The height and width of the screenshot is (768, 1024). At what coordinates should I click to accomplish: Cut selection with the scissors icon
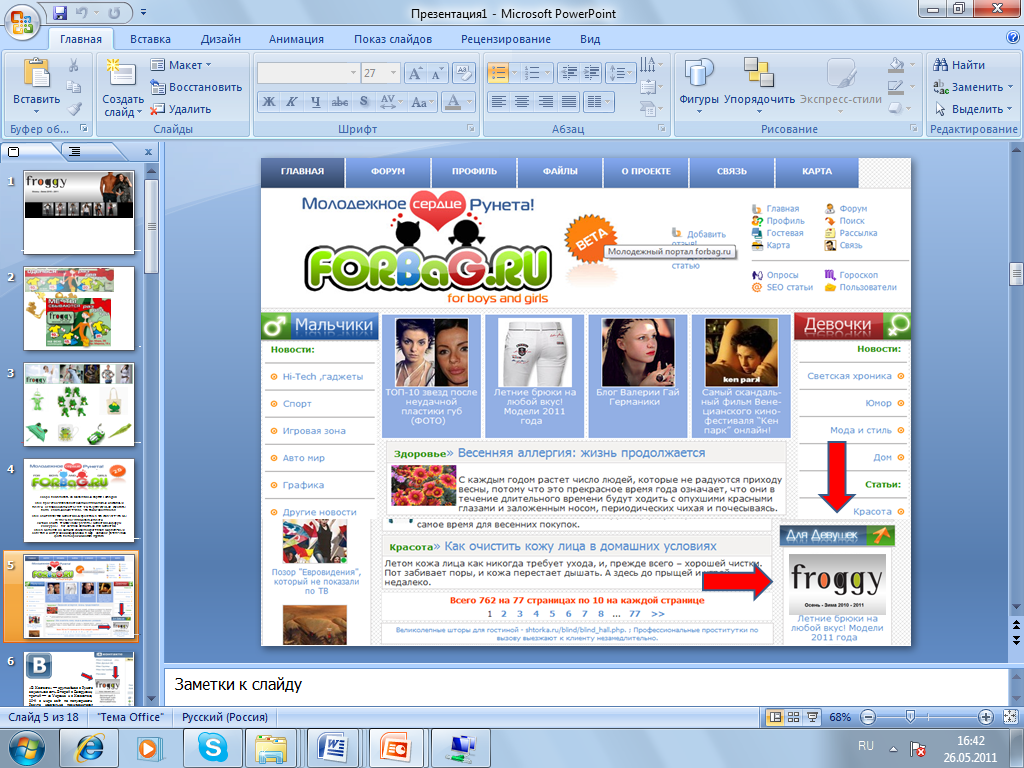[x=73, y=65]
